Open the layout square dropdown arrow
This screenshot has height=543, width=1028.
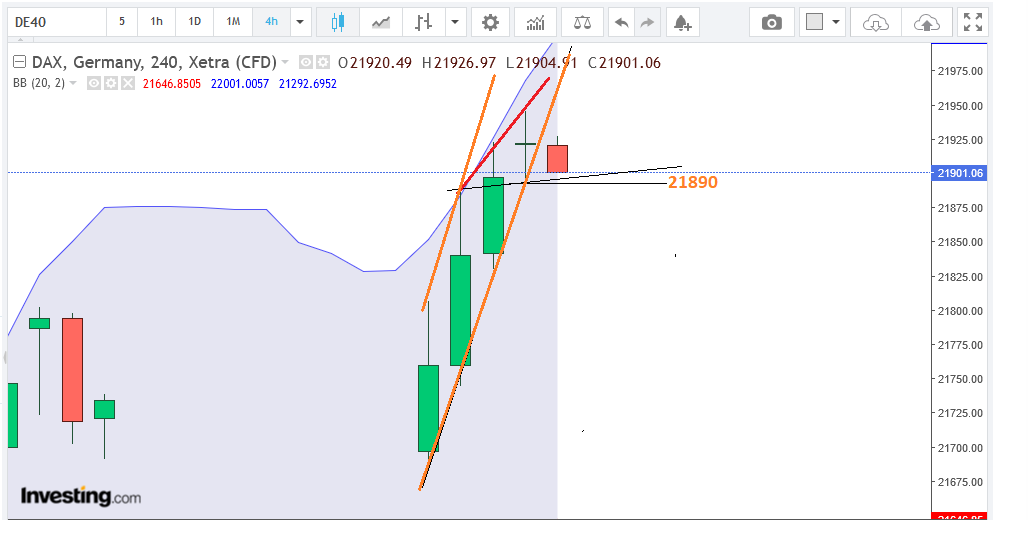coord(836,22)
